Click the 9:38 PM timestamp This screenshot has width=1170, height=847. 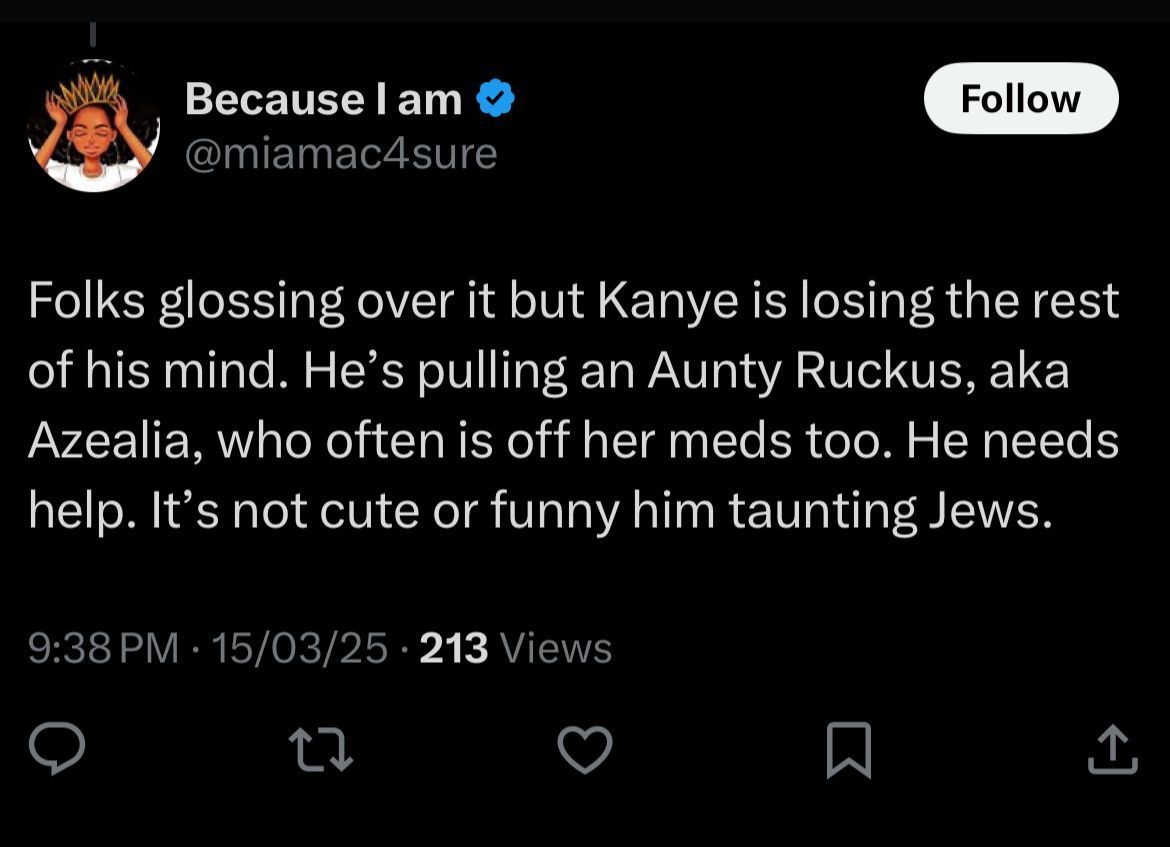[103, 648]
